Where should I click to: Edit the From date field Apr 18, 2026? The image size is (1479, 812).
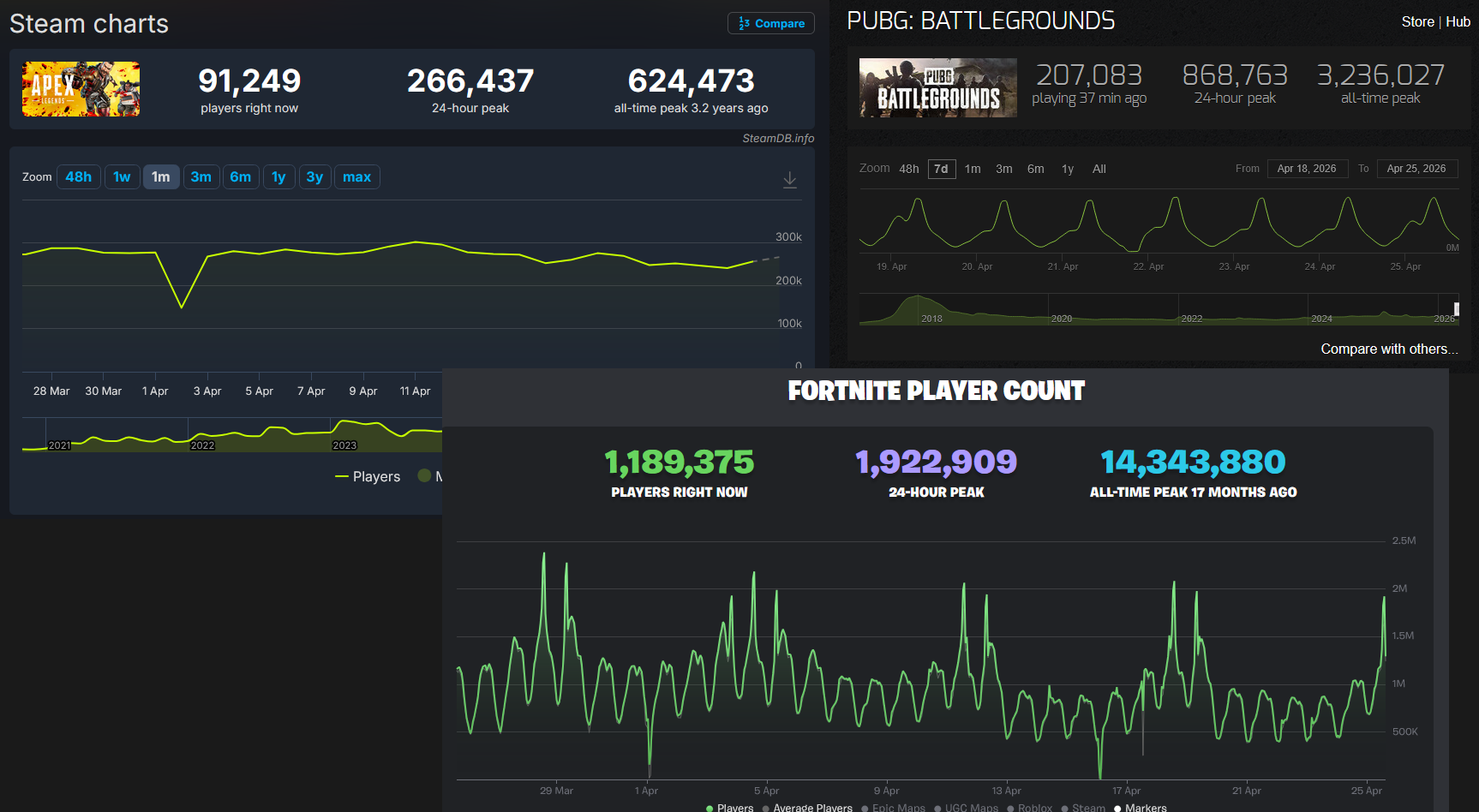1307,169
